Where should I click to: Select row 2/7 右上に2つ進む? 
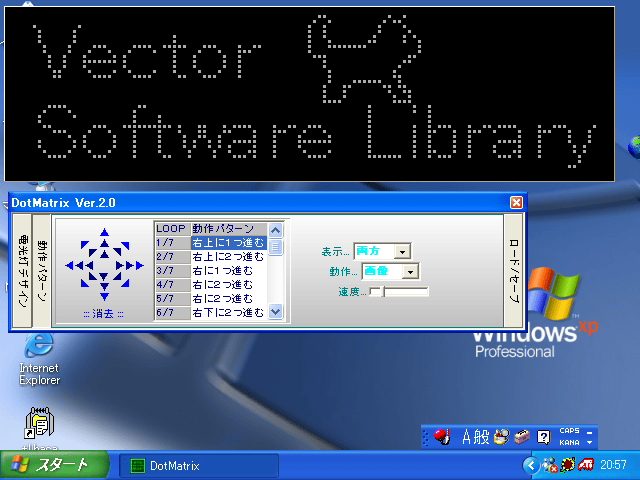tap(211, 257)
